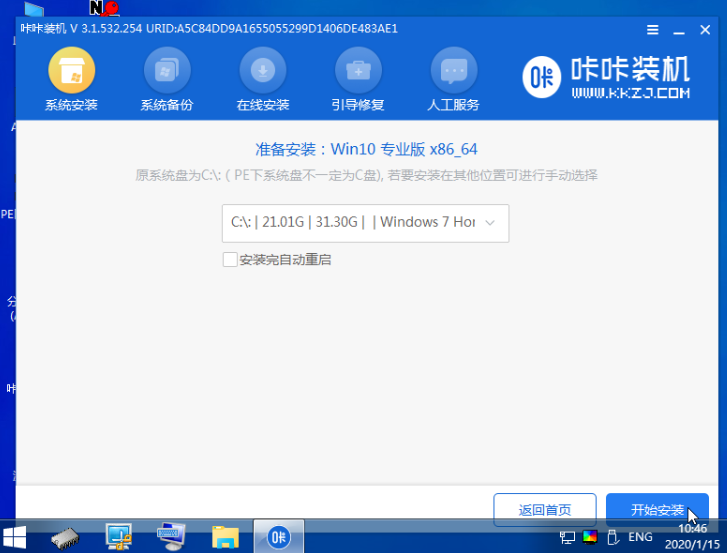Screen dimensions: 727x553
Task: Enable 安装完自动重启 auto restart checkbox
Action: coord(230,260)
